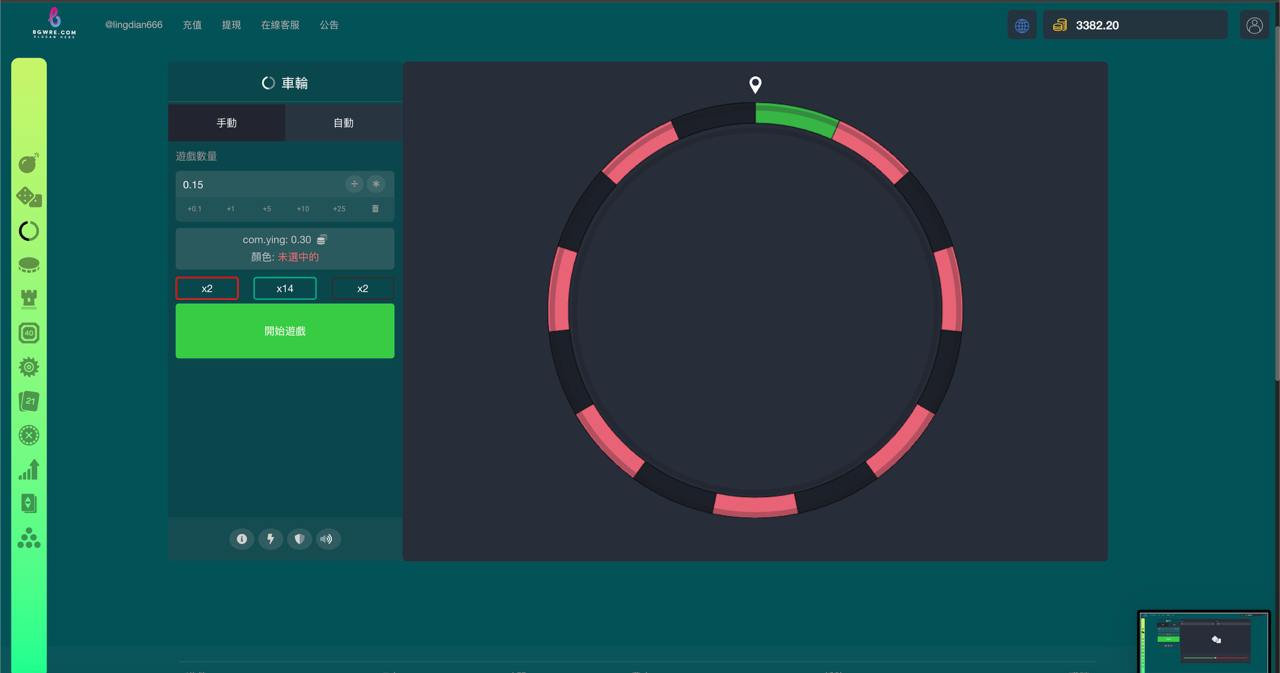
Task: Click the bet amount field showing 0.15
Action: pos(260,185)
